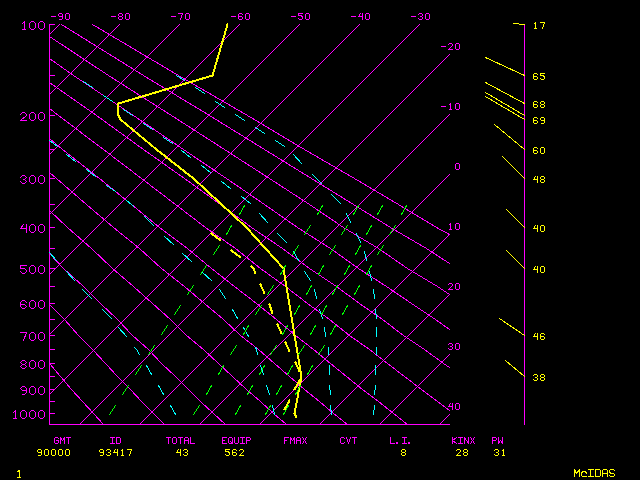This screenshot has height=480, width=640.
Task: Click the EQUIP level value 562
Action: (x=236, y=452)
